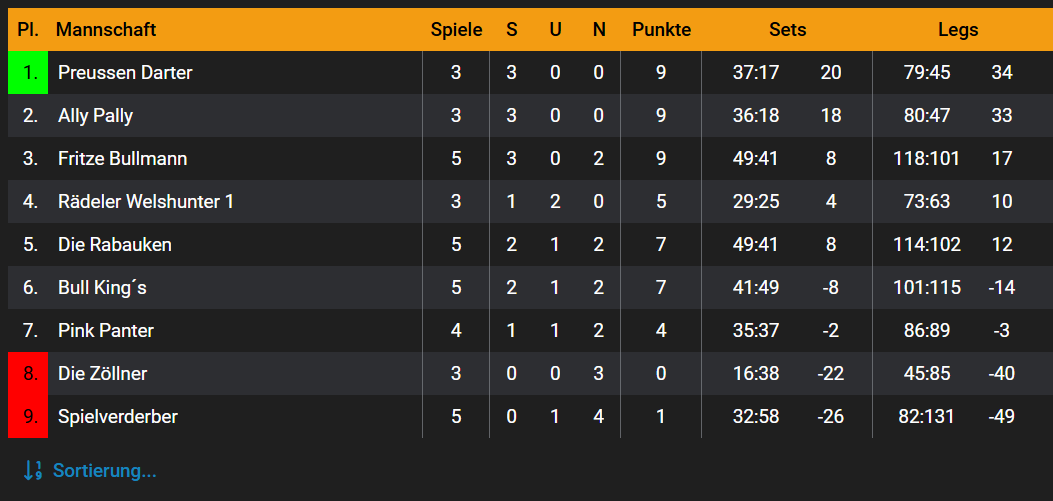
Task: Click the red rank 9 cell
Action: pos(28,417)
